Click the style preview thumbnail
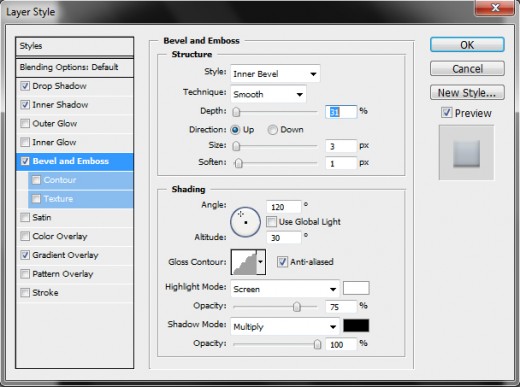This screenshot has height=387, width=520. (x=466, y=153)
